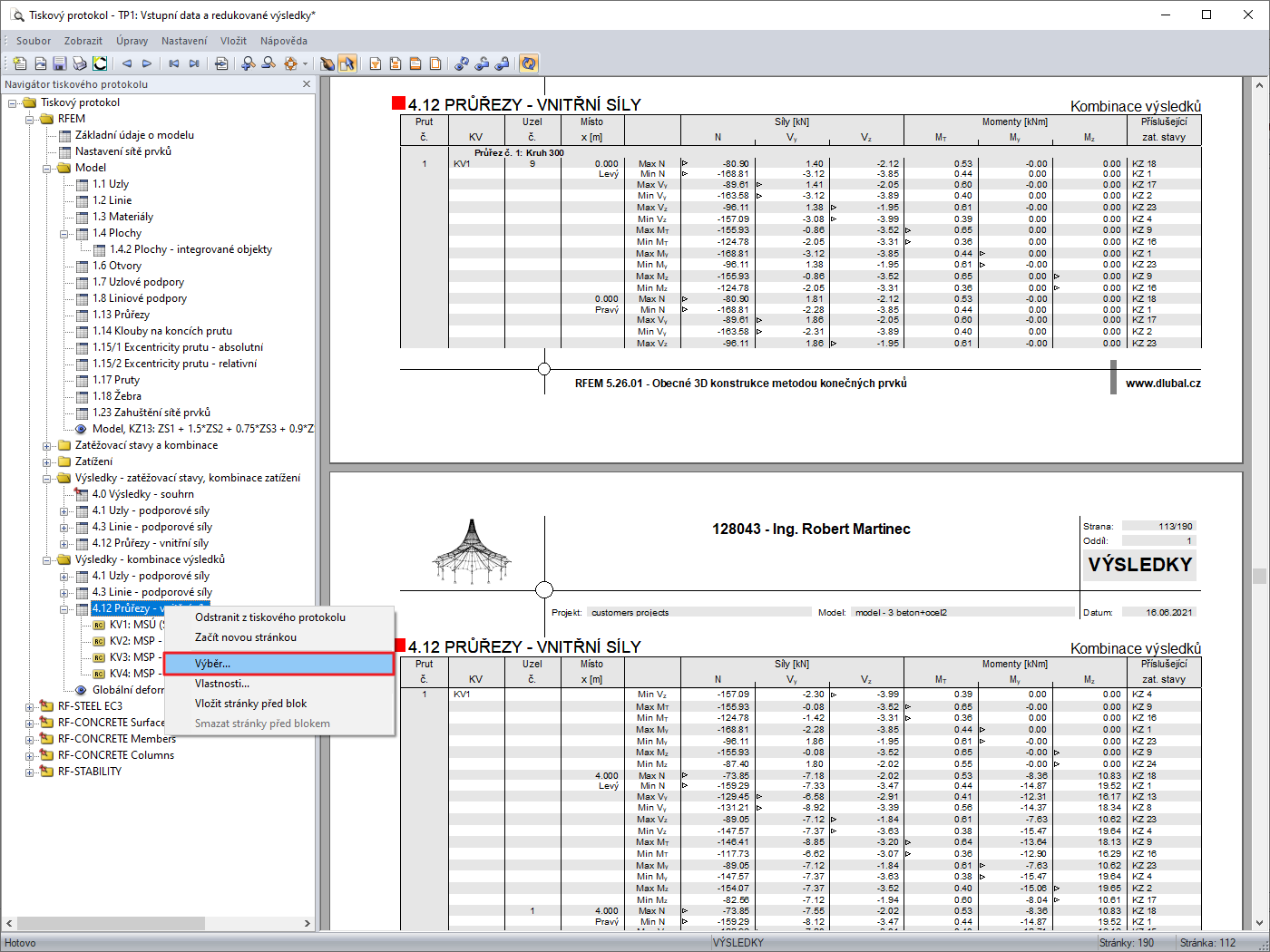Screen dimensions: 1270x952
Task: Collapse the Model folder node
Action: 47,168
